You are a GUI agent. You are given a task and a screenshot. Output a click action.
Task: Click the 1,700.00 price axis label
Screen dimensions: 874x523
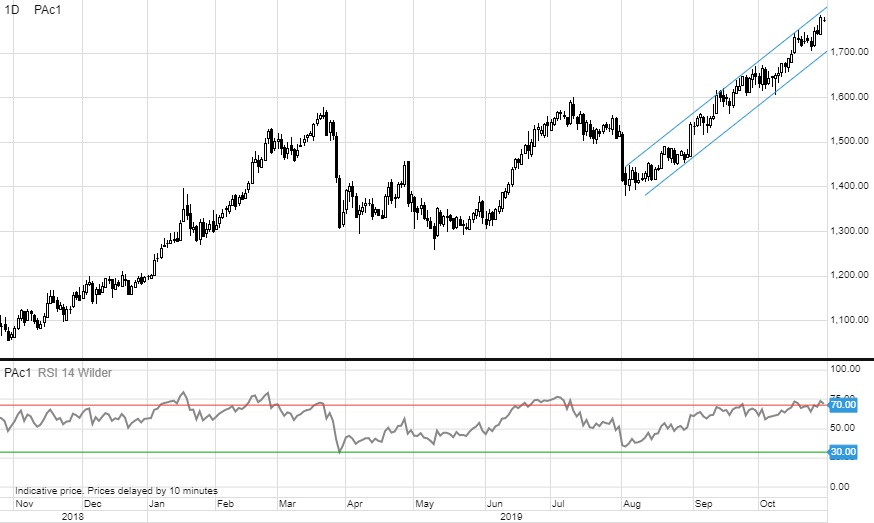coord(849,52)
